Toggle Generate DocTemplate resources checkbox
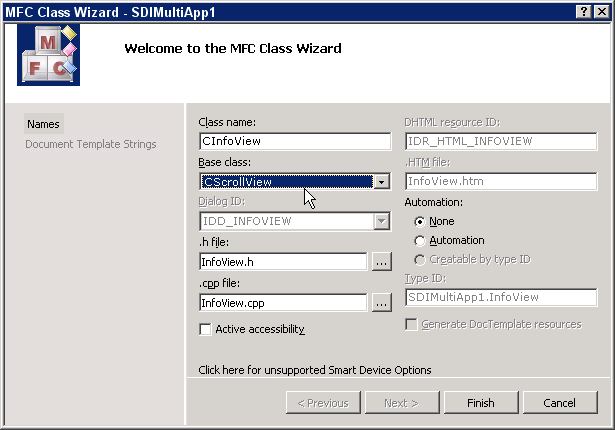The width and height of the screenshot is (615, 430). coord(411,324)
